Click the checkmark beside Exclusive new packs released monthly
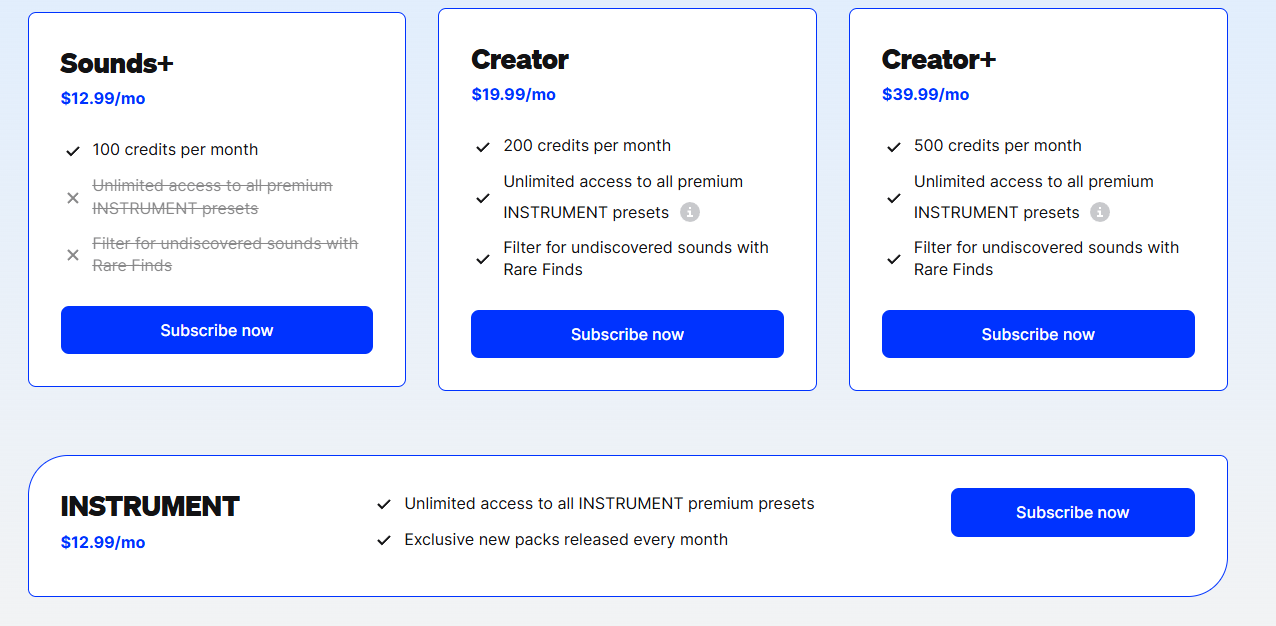The image size is (1276, 626). 383,540
